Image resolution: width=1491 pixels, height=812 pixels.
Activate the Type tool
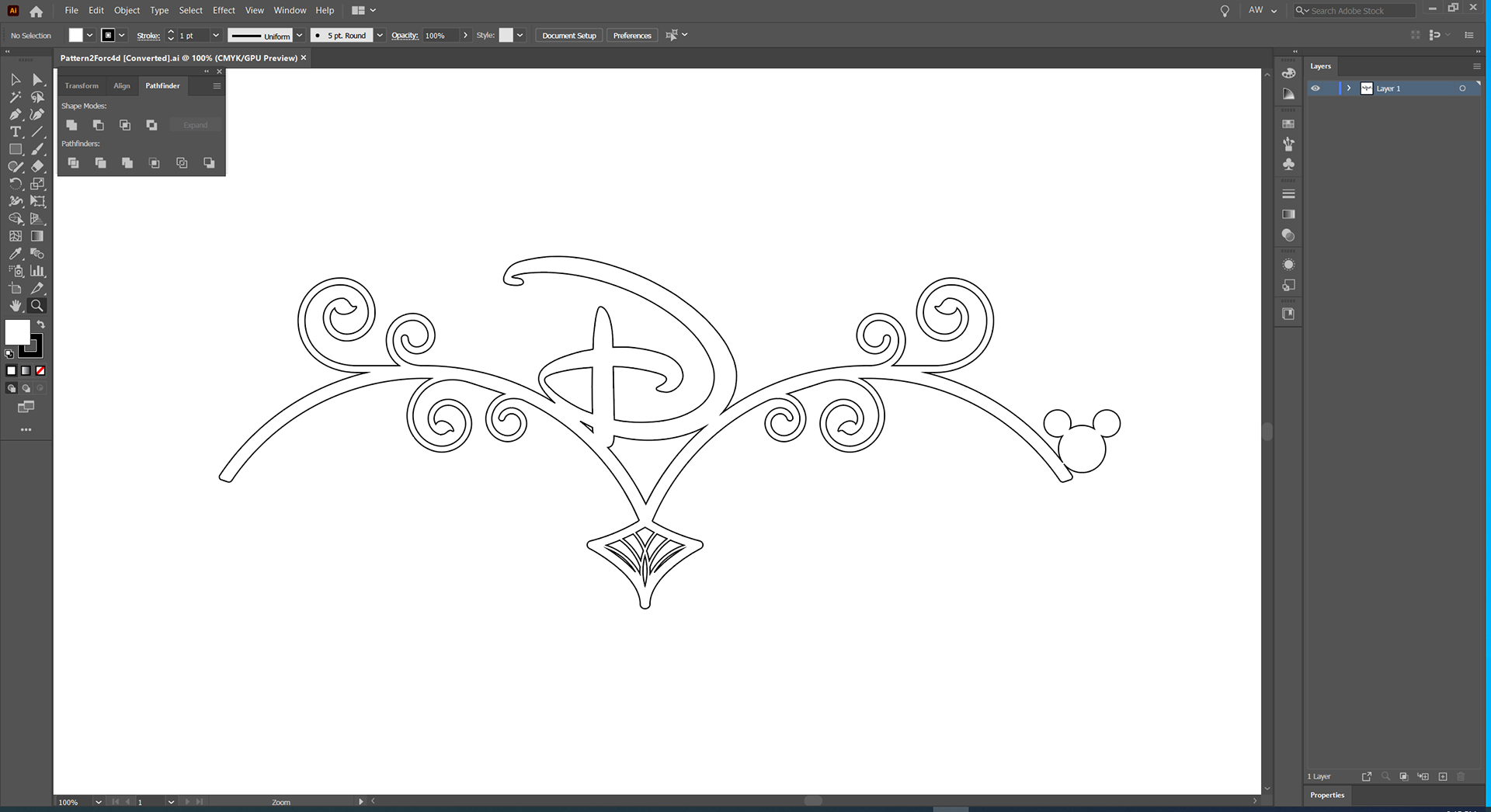[16, 132]
